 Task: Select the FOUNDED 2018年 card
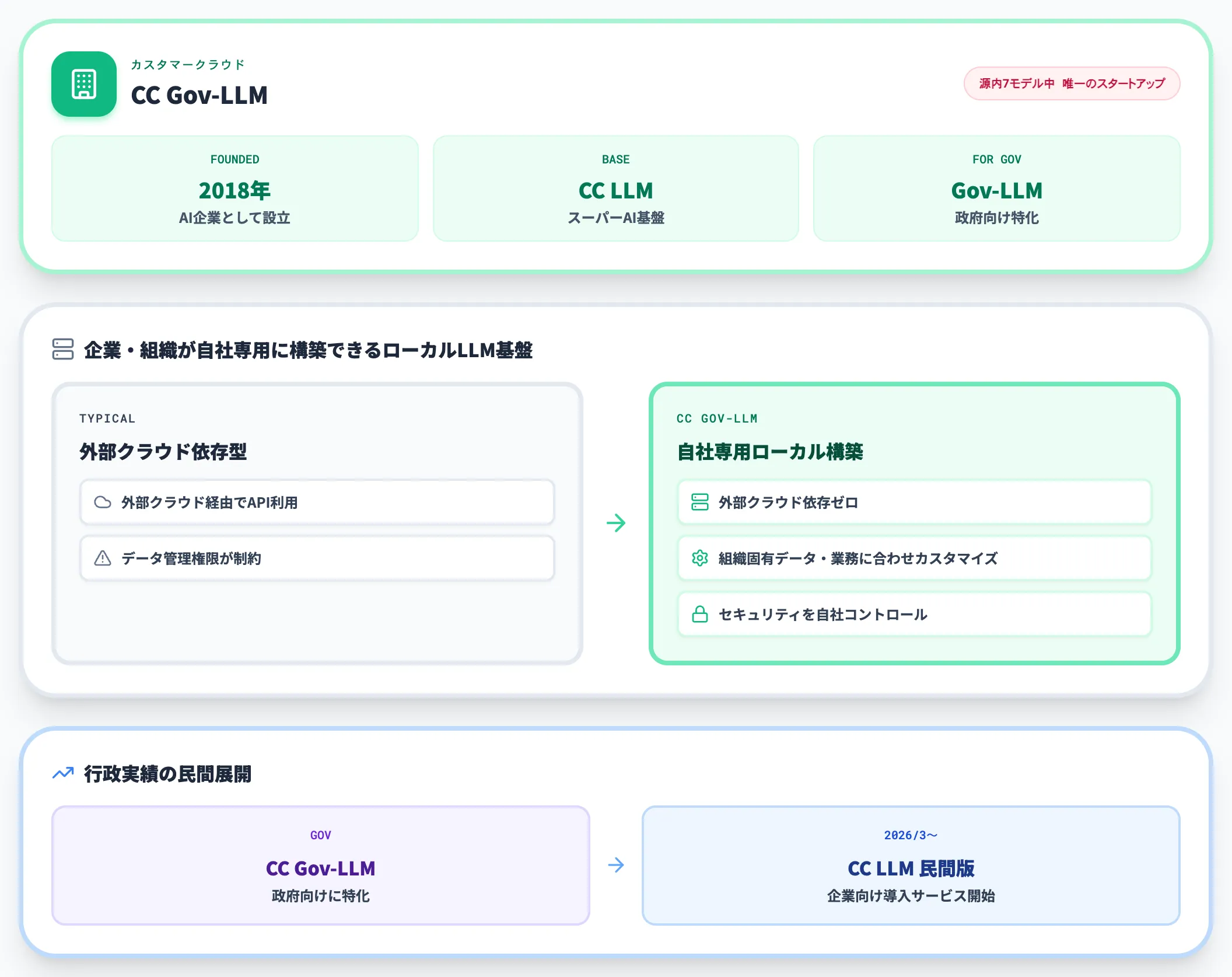coord(235,189)
